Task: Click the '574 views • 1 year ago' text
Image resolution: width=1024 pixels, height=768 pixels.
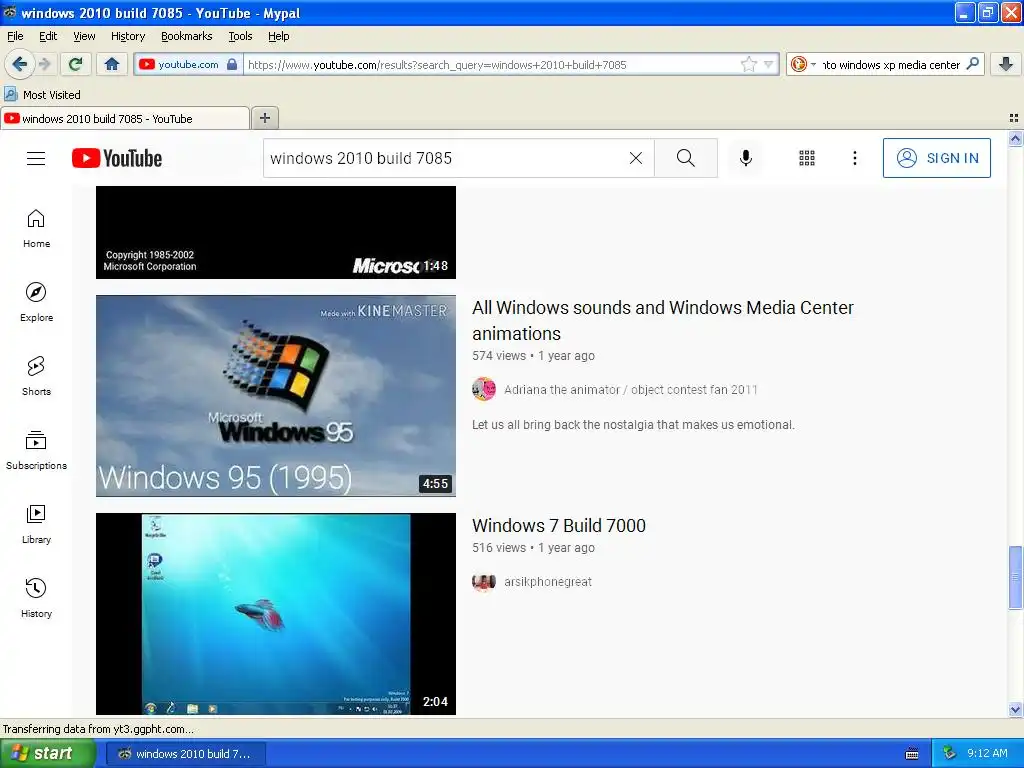Action: click(534, 356)
